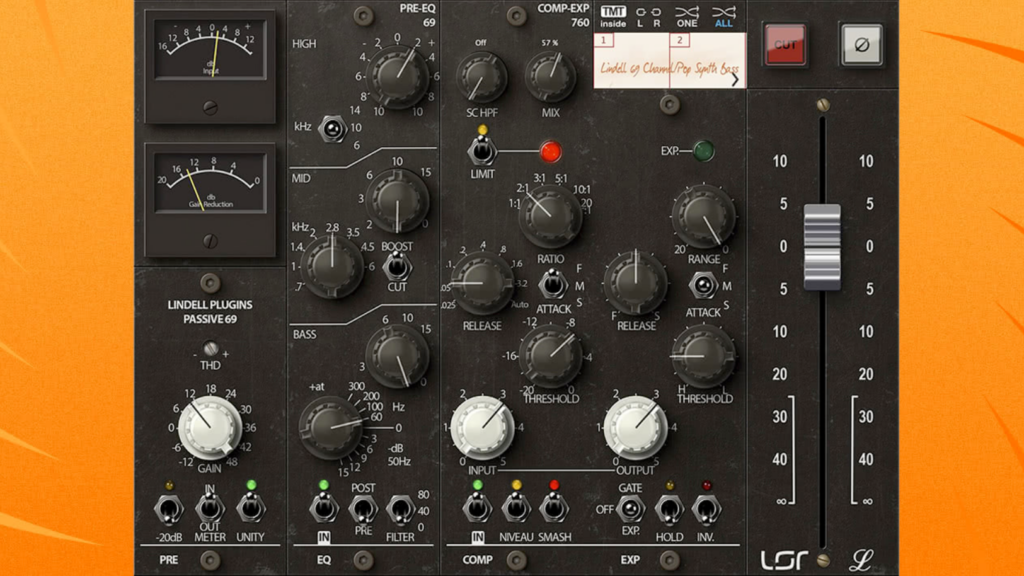Toggle the HOLD switch
The height and width of the screenshot is (576, 1024).
[x=669, y=509]
